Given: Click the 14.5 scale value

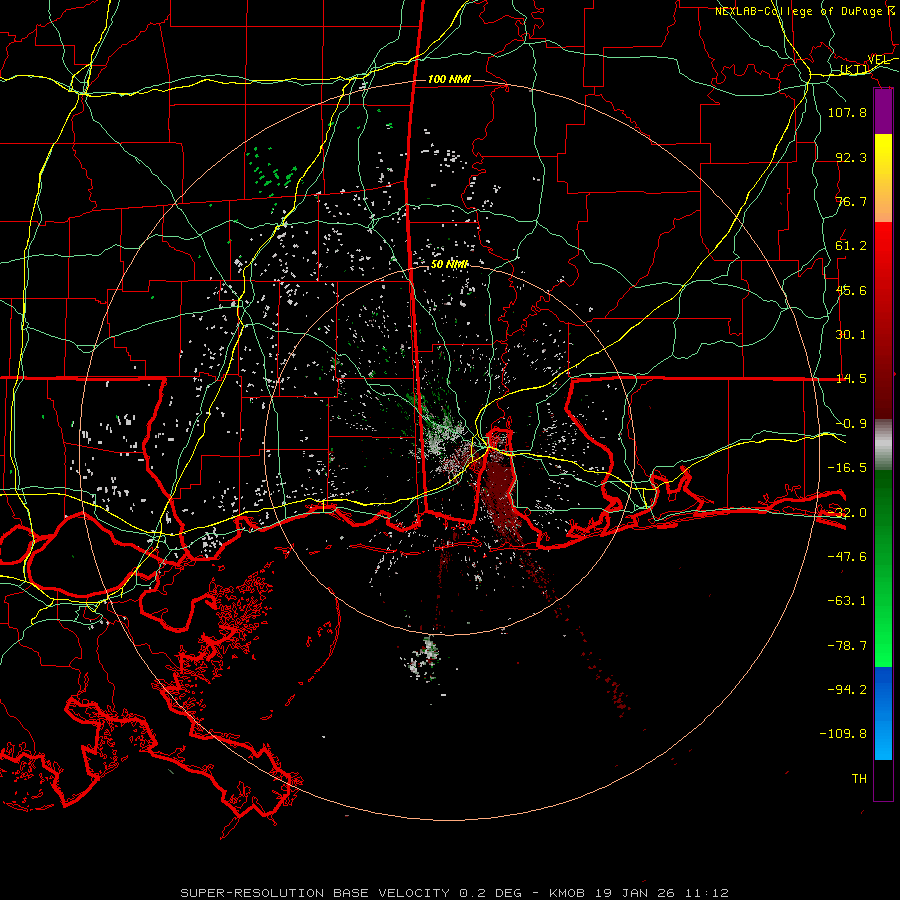Looking at the screenshot, I should coord(851,379).
